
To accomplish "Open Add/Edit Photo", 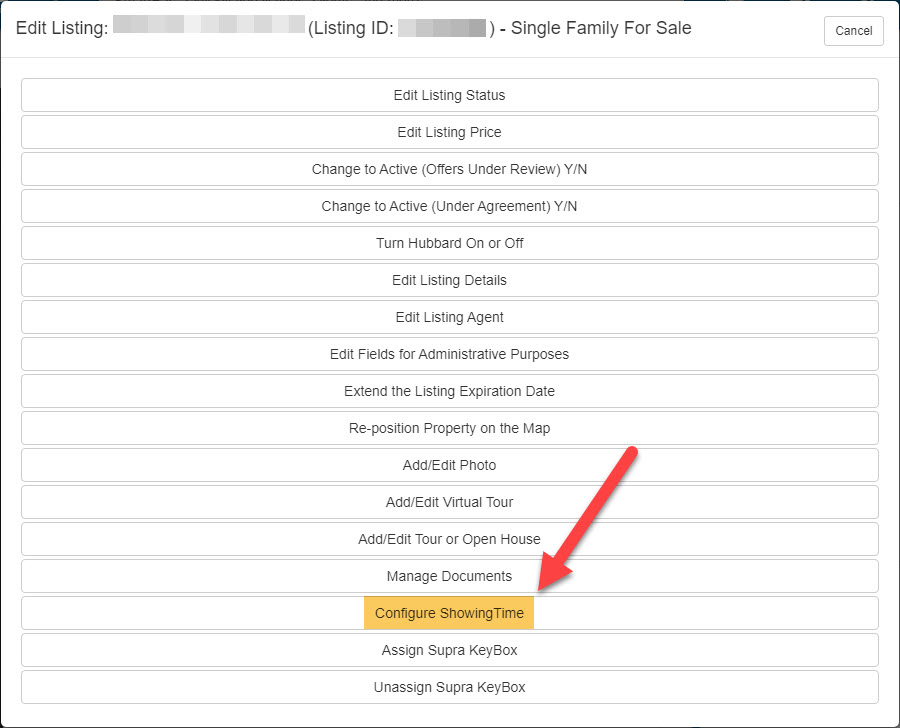I will (x=449, y=466).
